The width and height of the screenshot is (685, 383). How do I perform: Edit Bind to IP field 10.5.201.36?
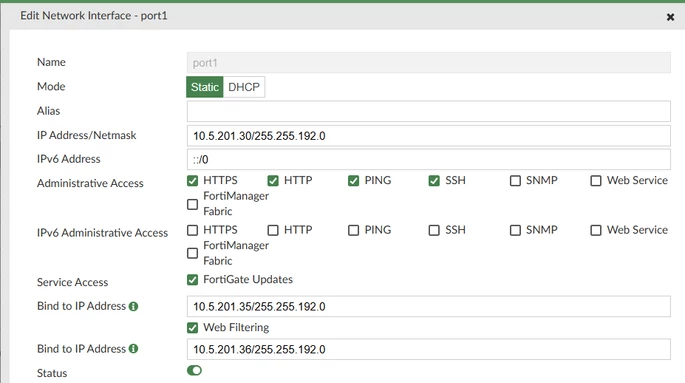coord(429,349)
